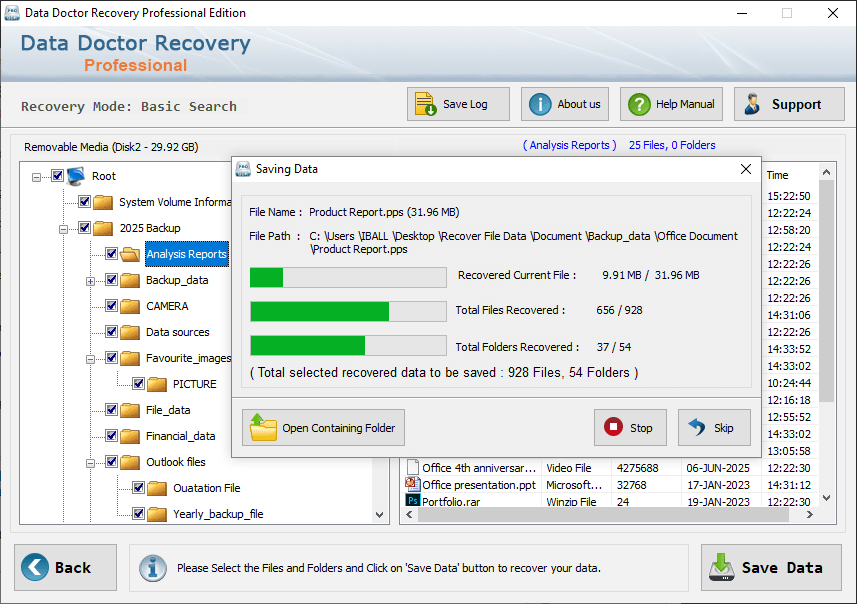Click the Back arrow icon
Screen dimensions: 857x604
[35, 567]
